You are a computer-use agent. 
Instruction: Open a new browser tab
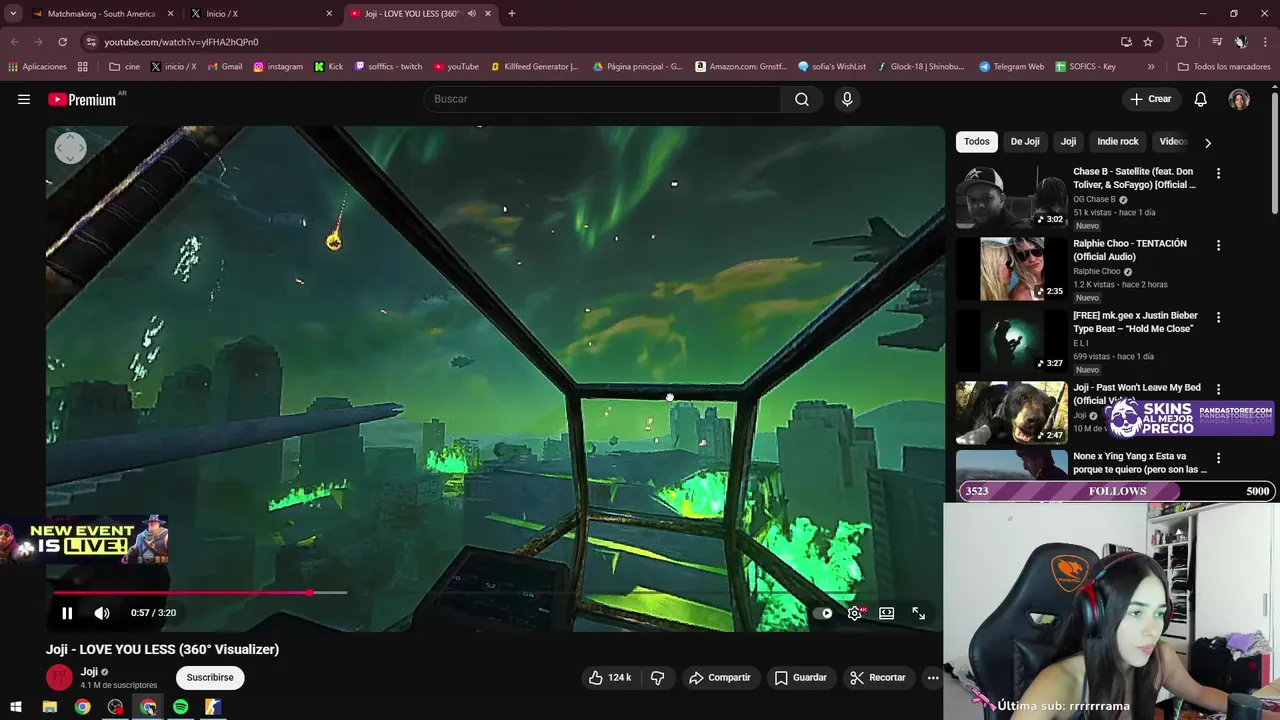point(511,14)
